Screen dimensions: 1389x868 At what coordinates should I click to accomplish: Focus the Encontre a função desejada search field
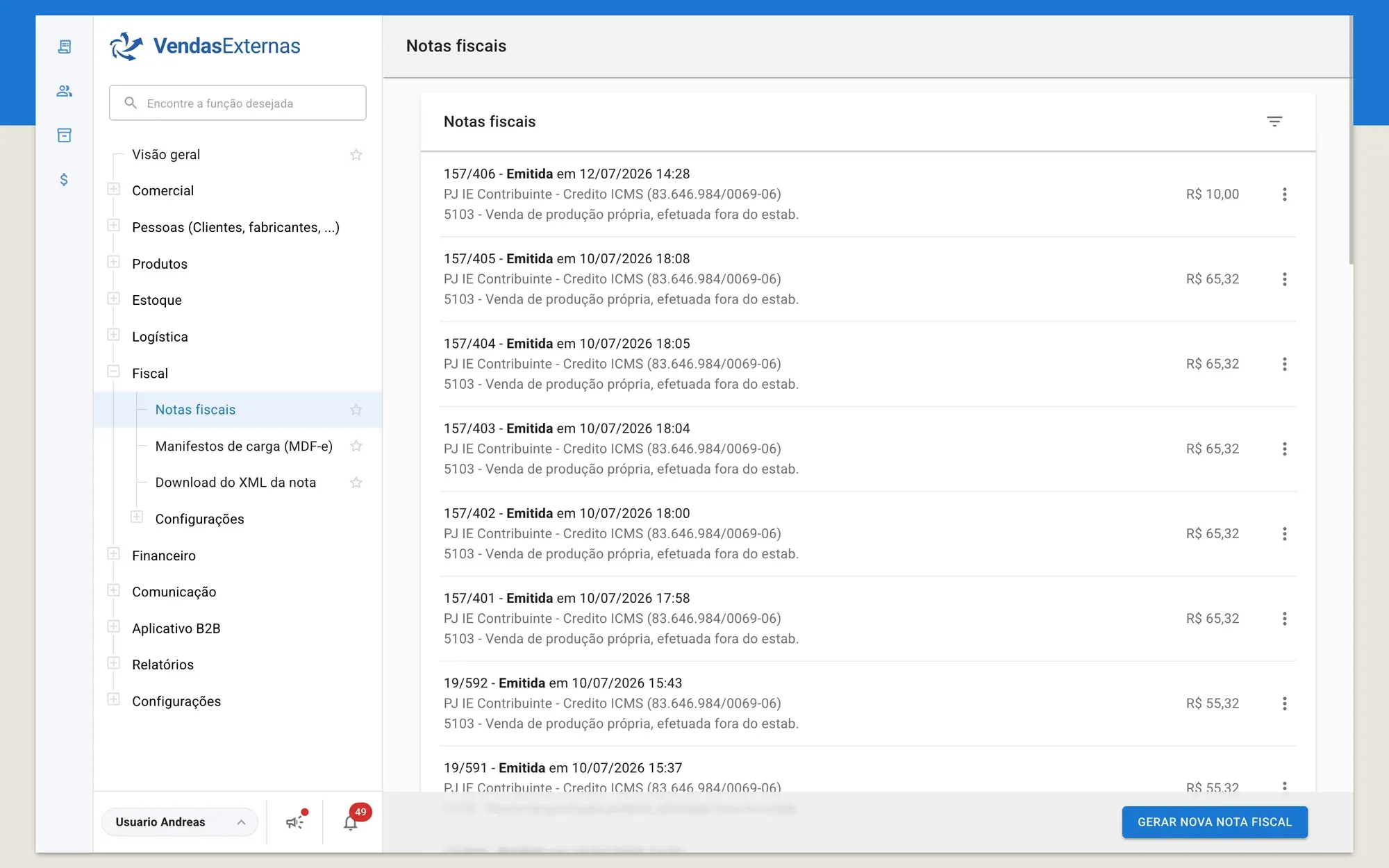pyautogui.click(x=238, y=103)
